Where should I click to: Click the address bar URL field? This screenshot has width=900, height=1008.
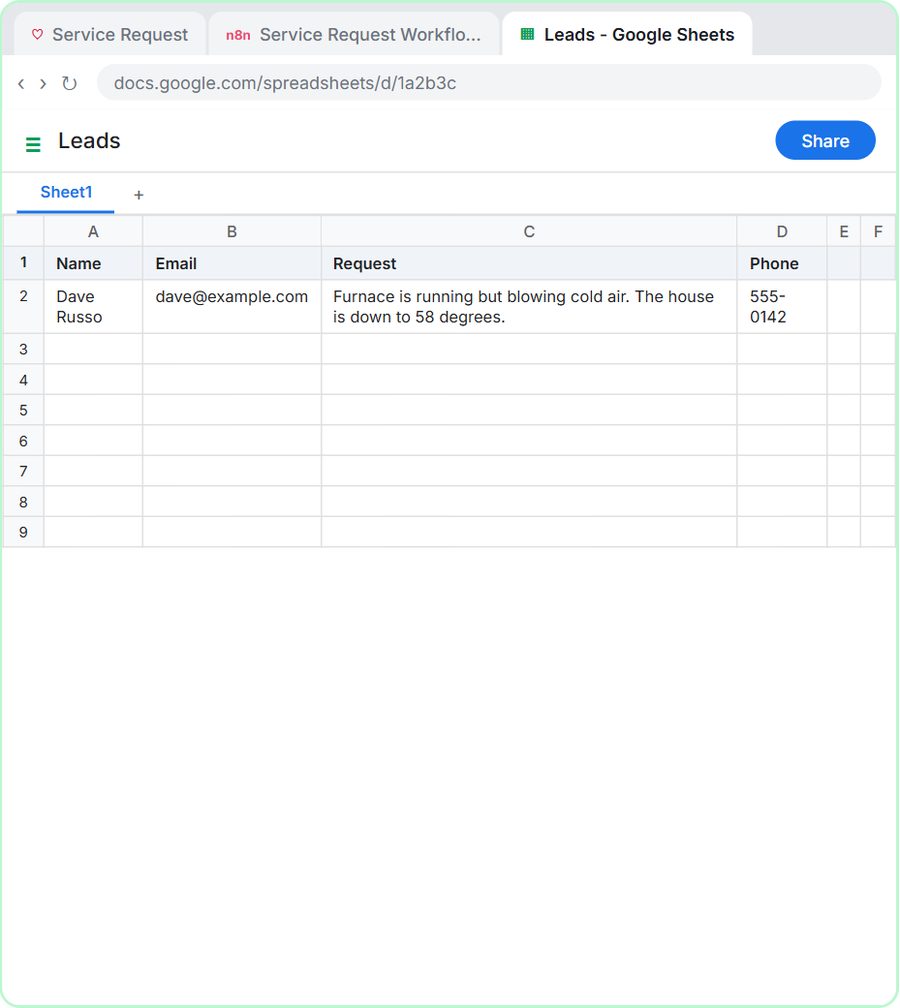[489, 83]
